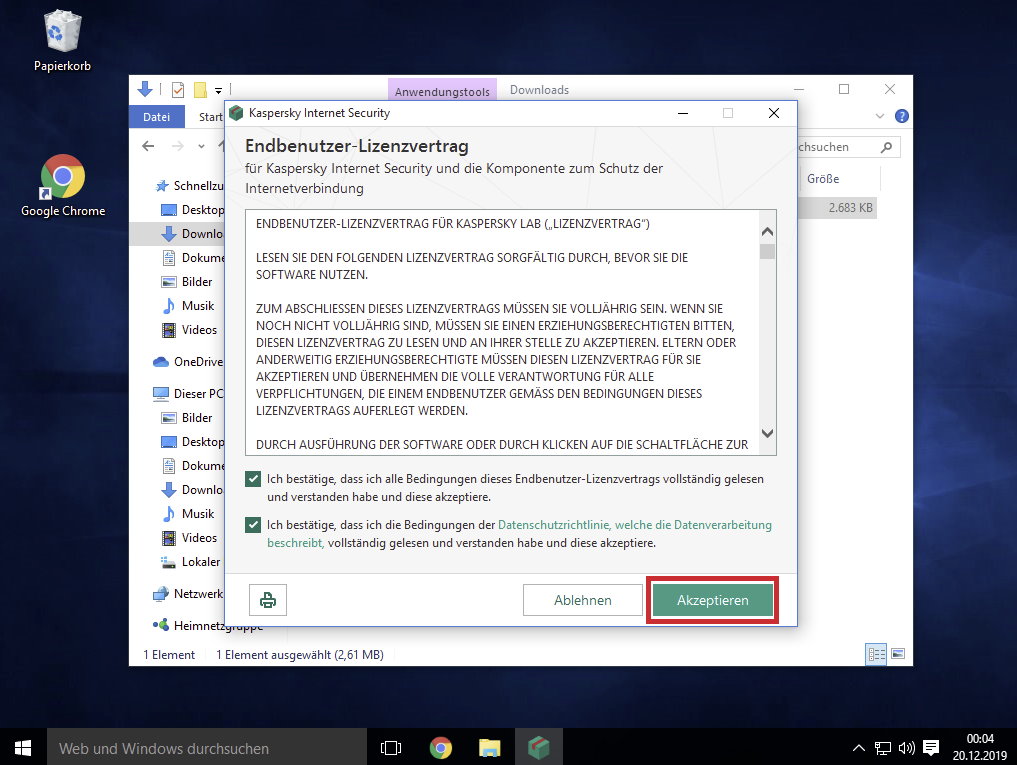Image resolution: width=1017 pixels, height=765 pixels.
Task: Open Task View on the taskbar
Action: point(391,747)
